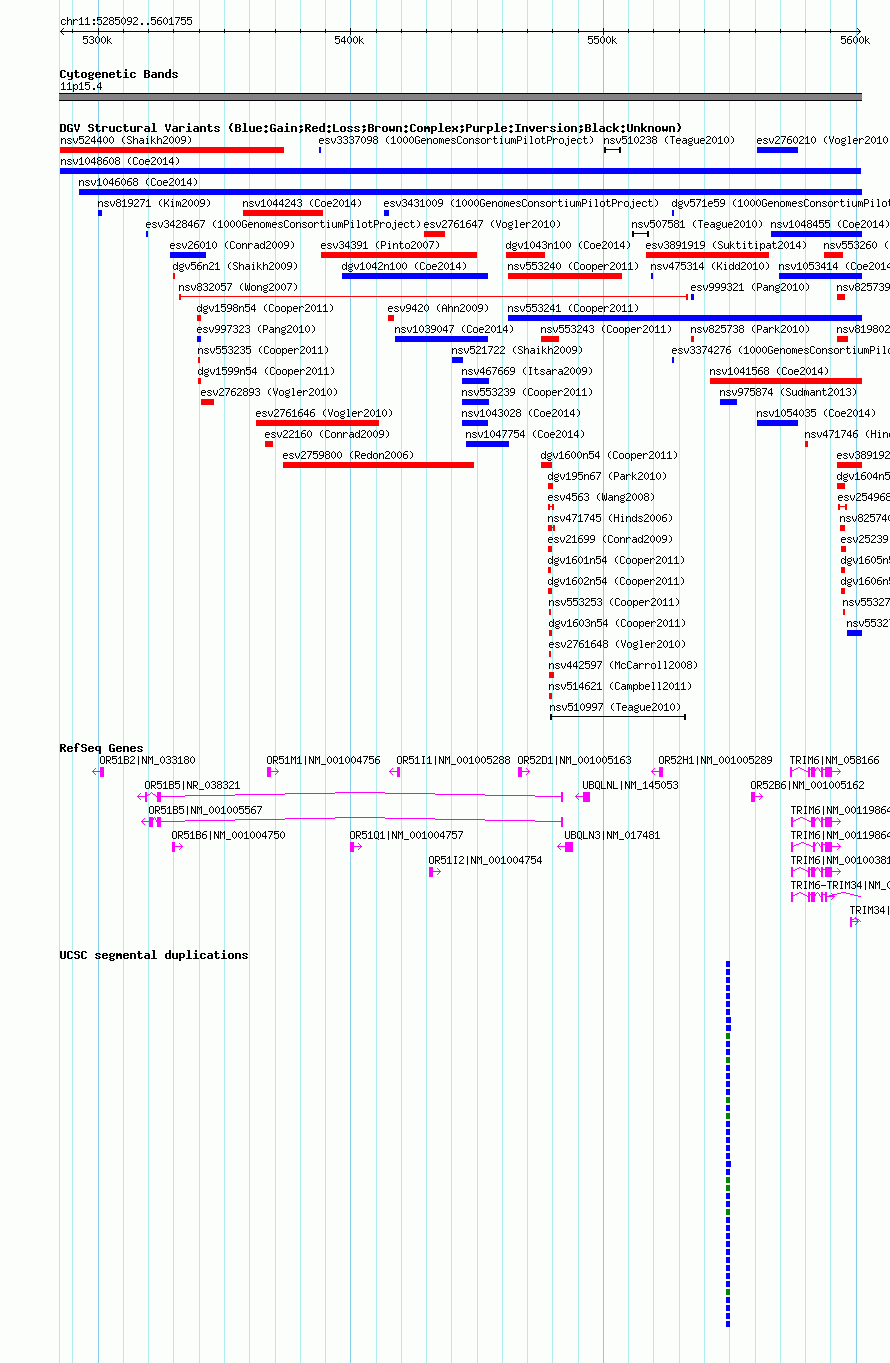Click the chr11:5285092..5601755 coordinate label

pyautogui.click(x=127, y=21)
